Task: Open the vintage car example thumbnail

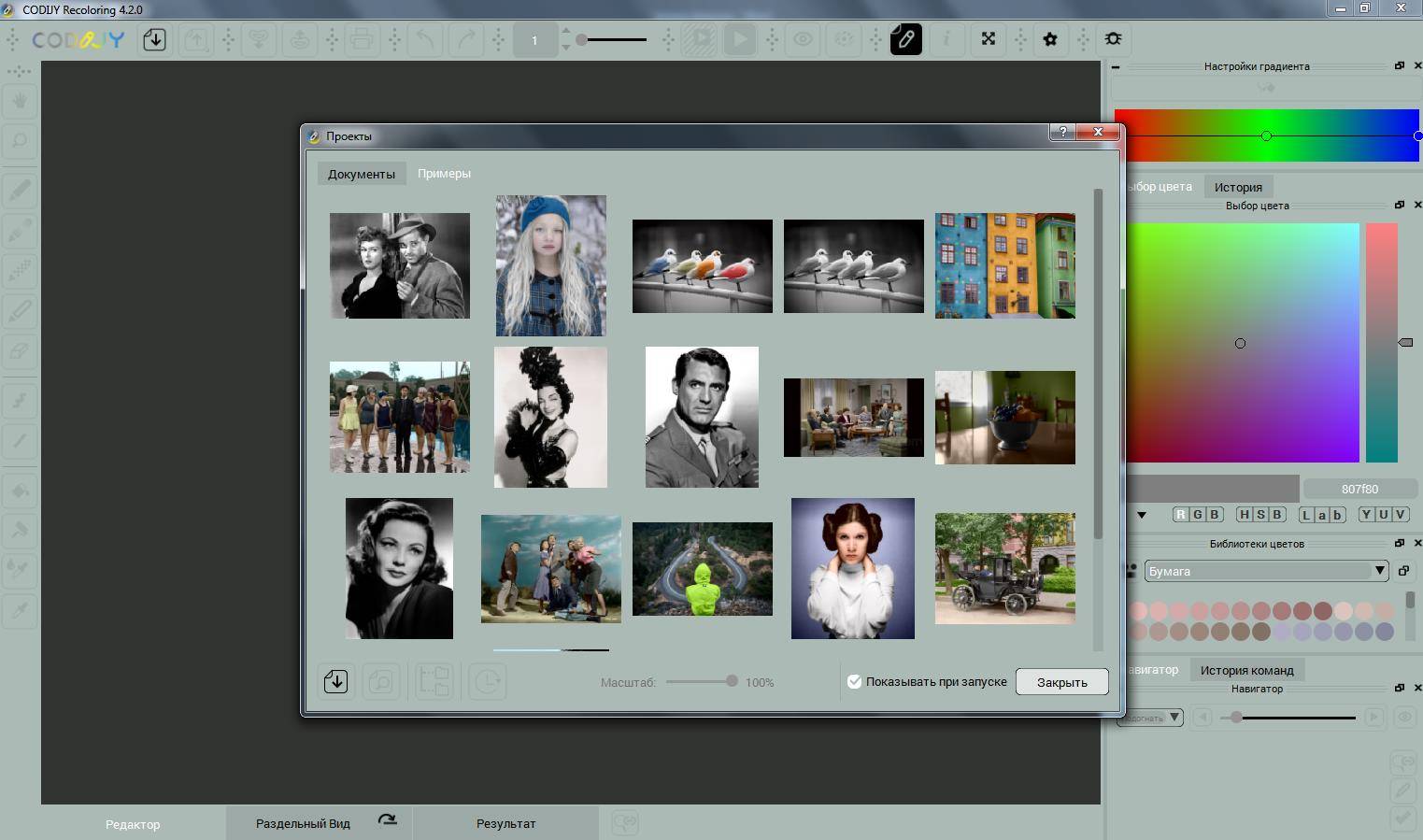Action: (x=1005, y=568)
